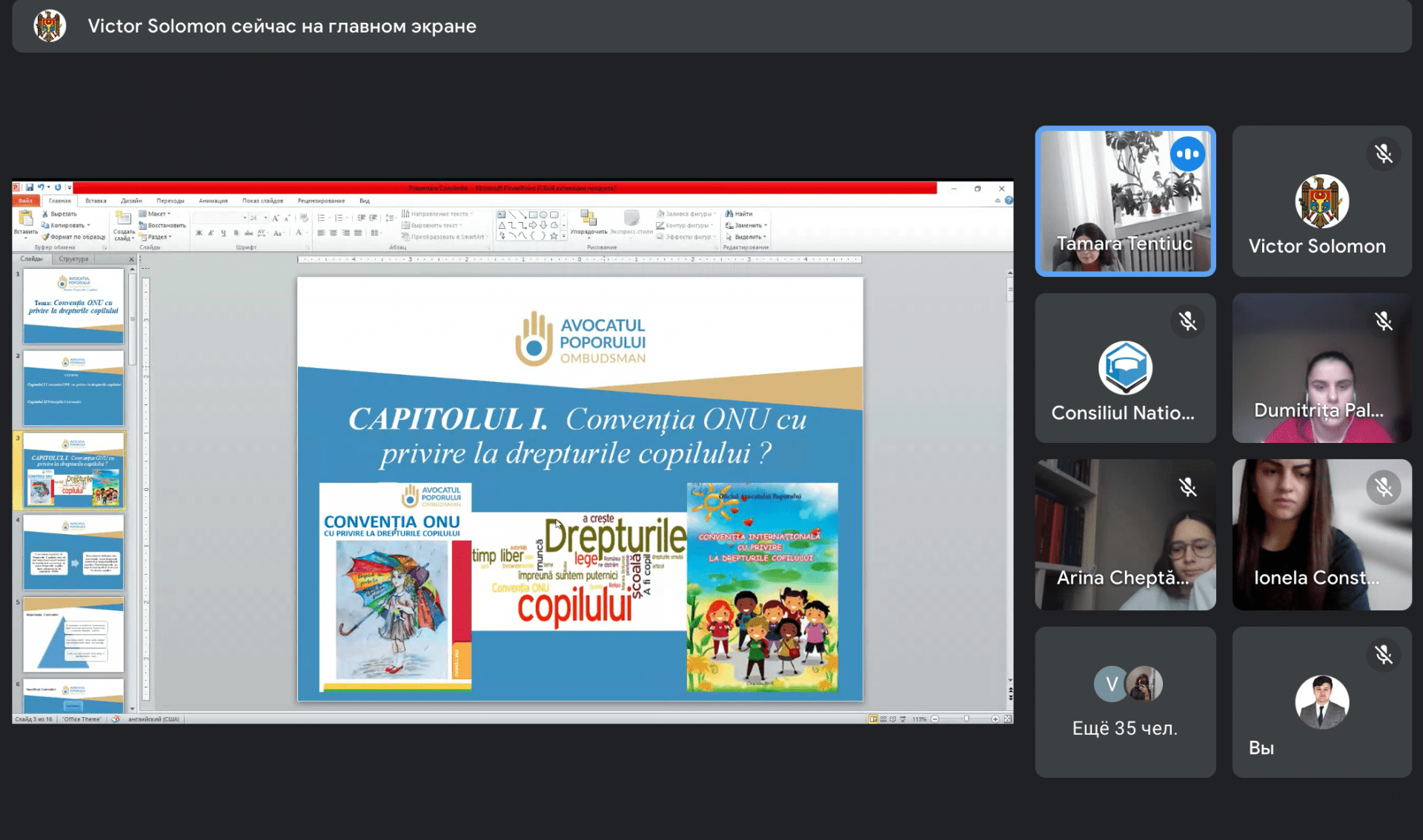Screen dimensions: 1423x840
Task: Click the center text alignment icon
Action: click(x=334, y=233)
